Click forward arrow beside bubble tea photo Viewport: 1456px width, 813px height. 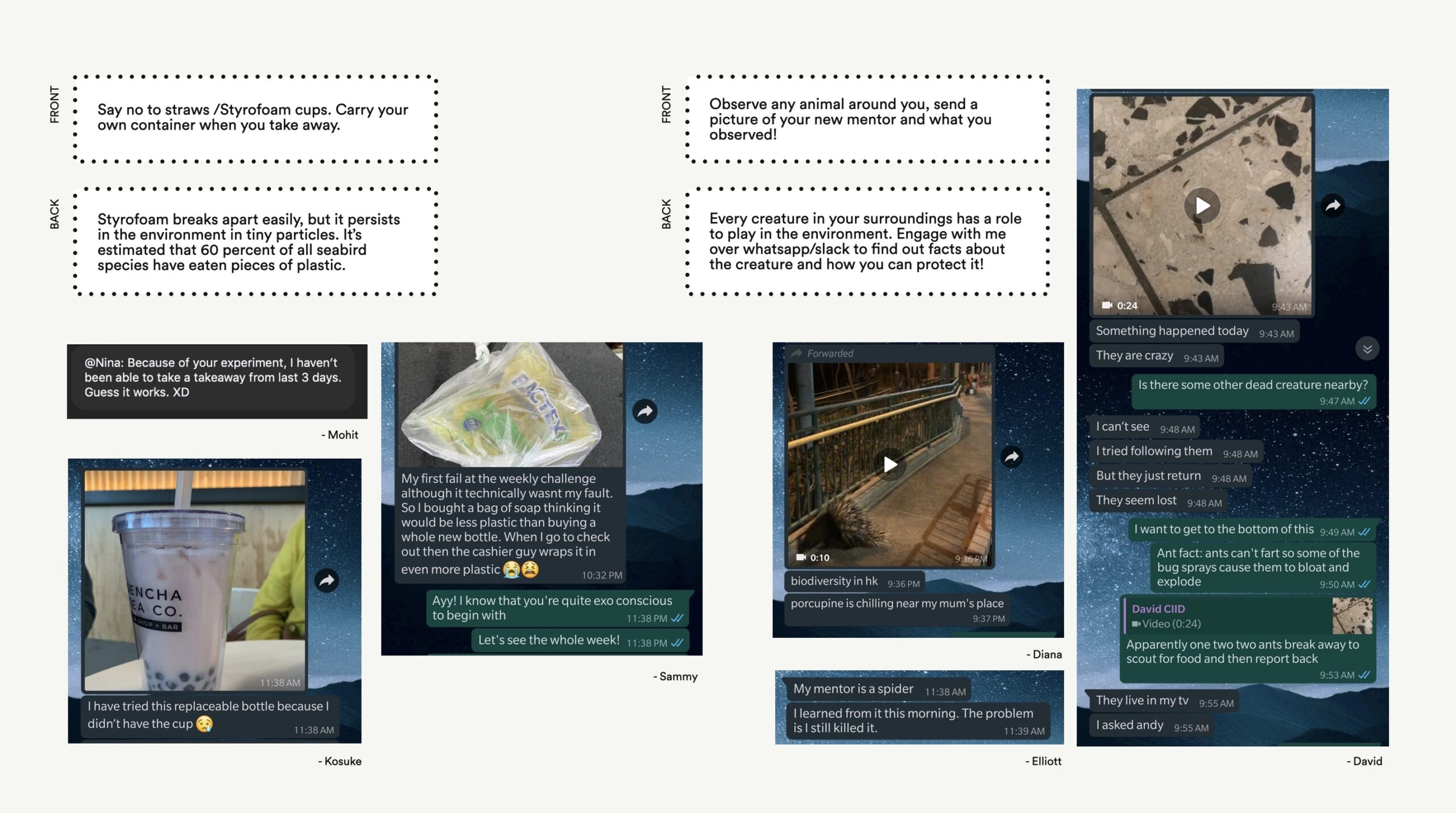click(326, 580)
